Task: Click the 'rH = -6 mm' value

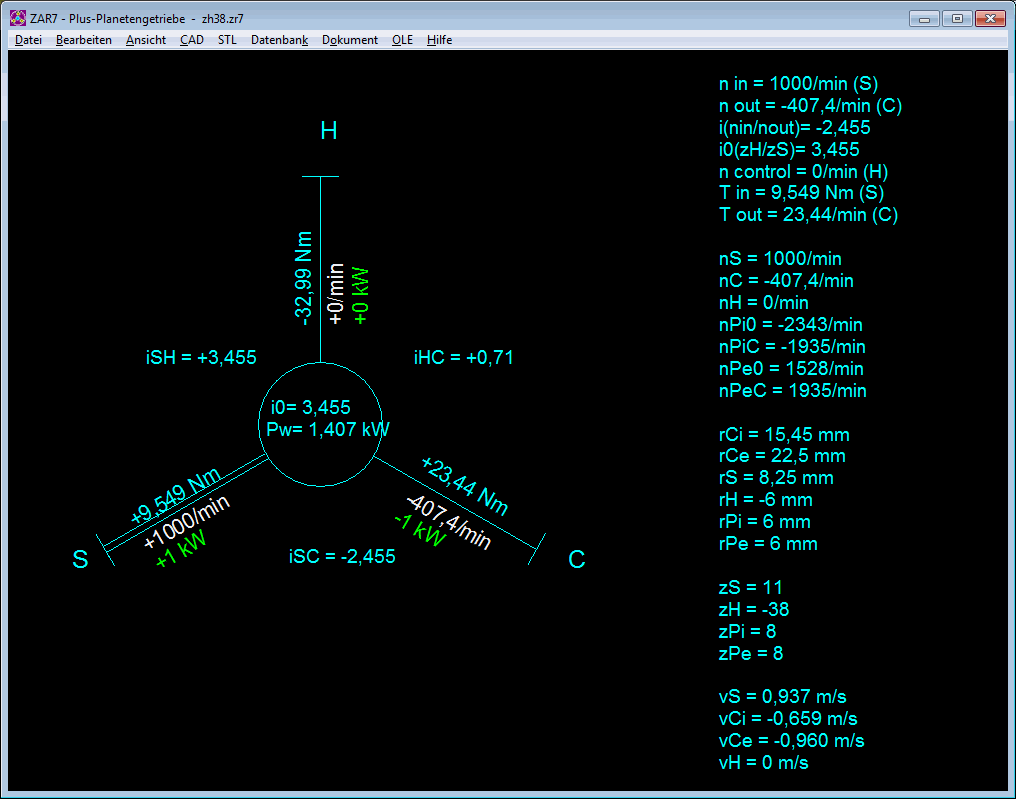Action: tap(766, 500)
